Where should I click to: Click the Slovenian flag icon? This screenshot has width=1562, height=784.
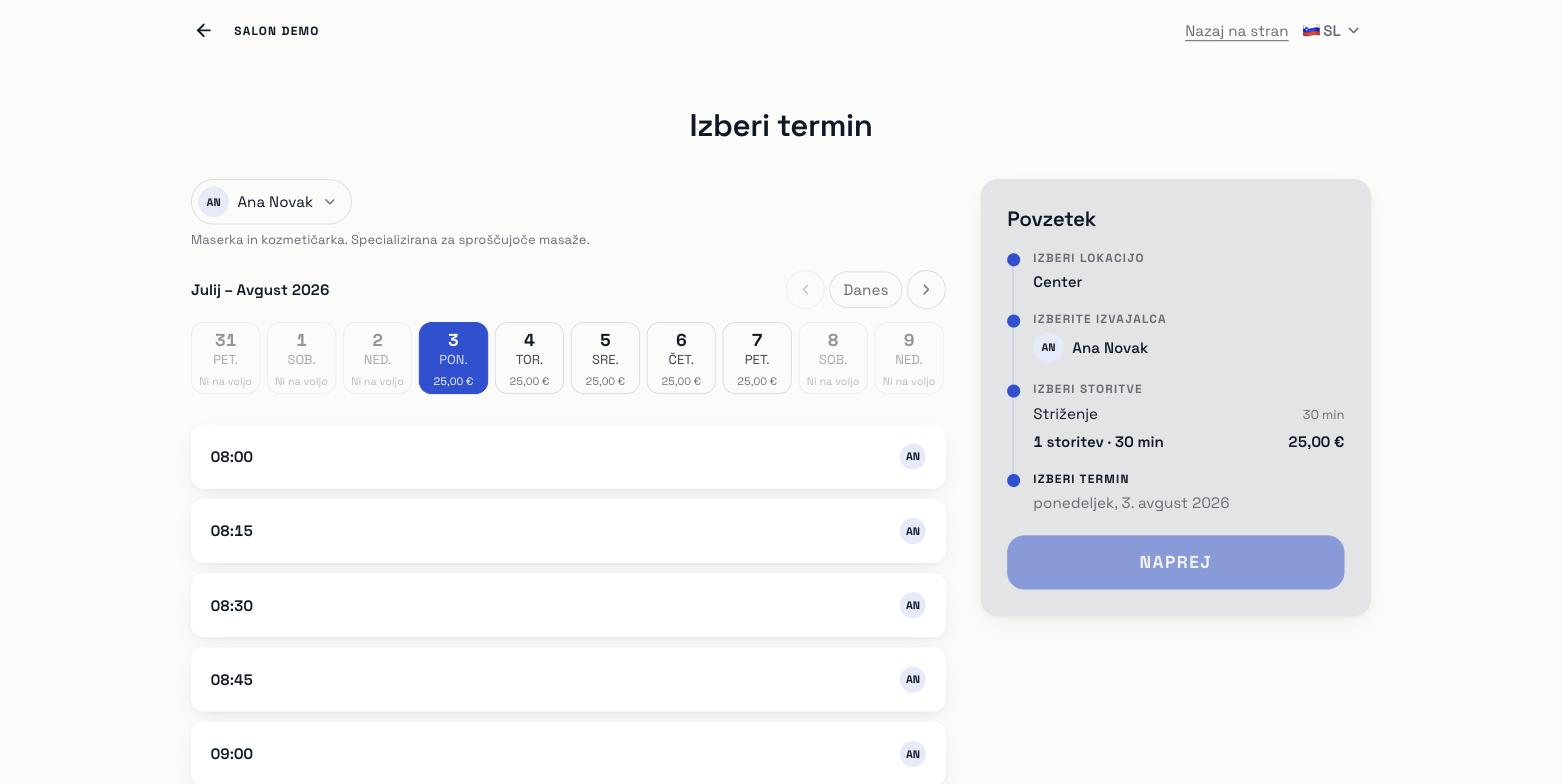1311,31
